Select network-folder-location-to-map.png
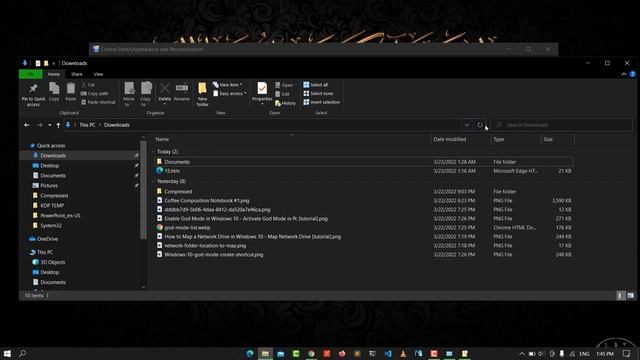 [363, 245]
